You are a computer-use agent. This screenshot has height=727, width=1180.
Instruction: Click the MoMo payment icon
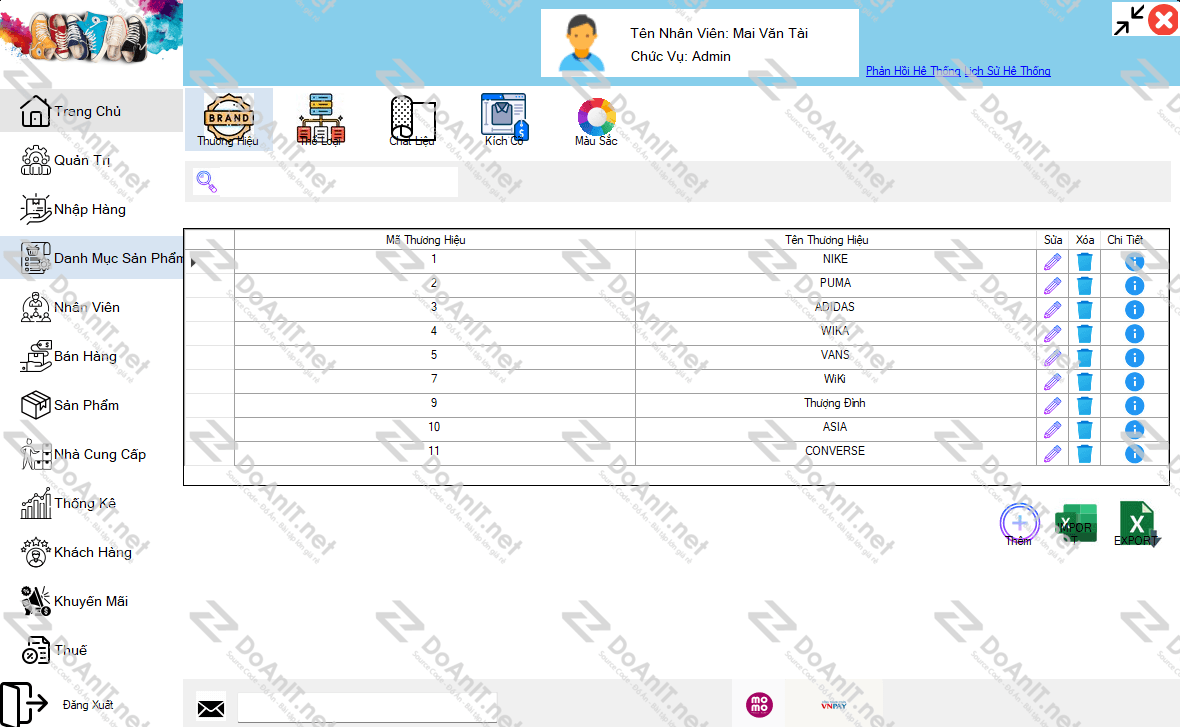coord(759,704)
